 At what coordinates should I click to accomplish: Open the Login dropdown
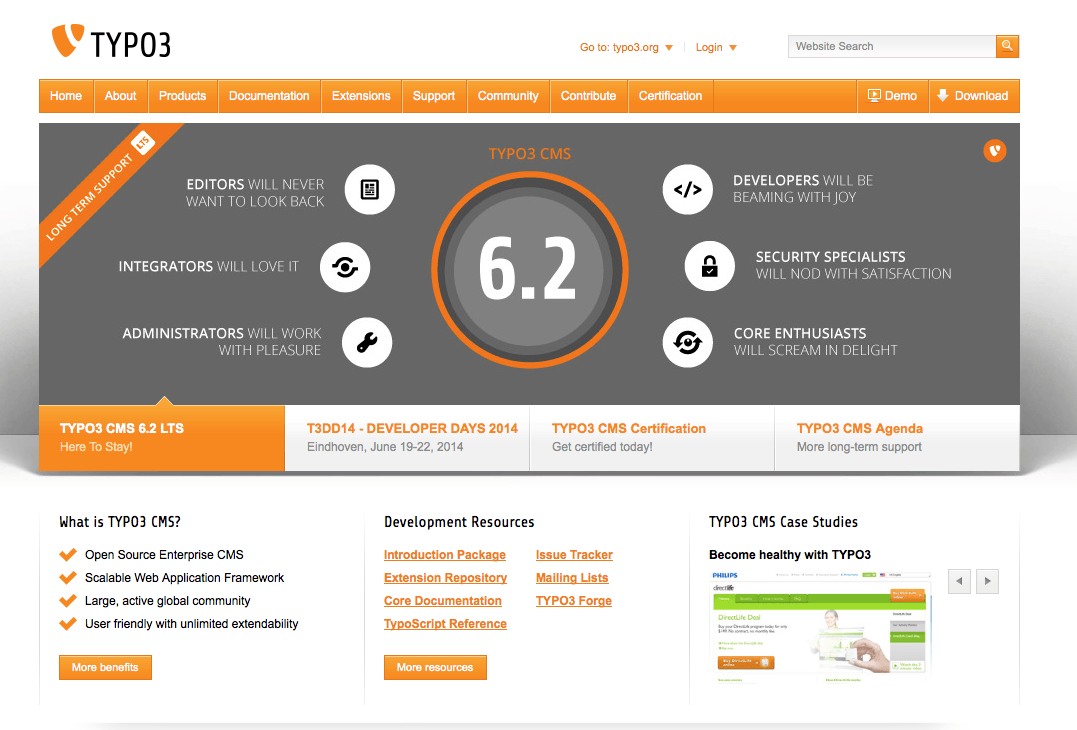[716, 47]
